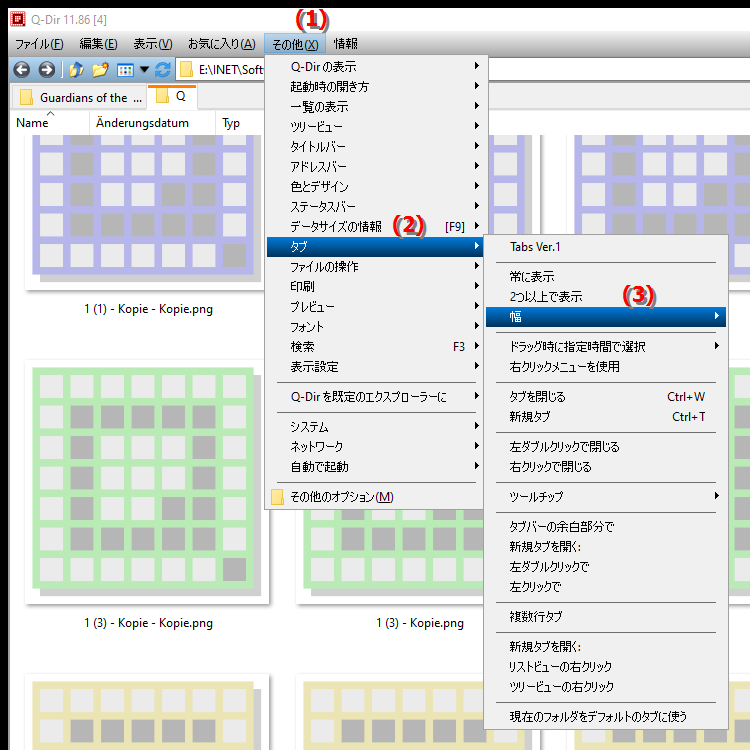
Task: Click the その他(X) menu
Action: click(295, 44)
